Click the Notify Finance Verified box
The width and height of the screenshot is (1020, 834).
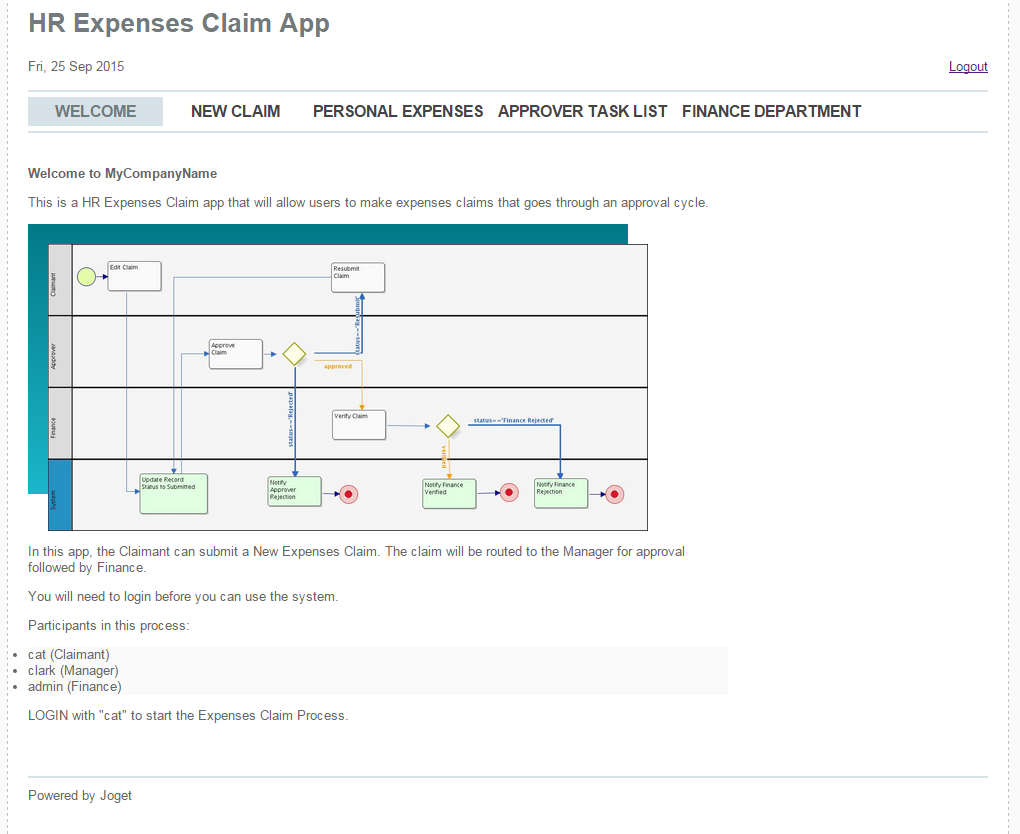(449, 493)
